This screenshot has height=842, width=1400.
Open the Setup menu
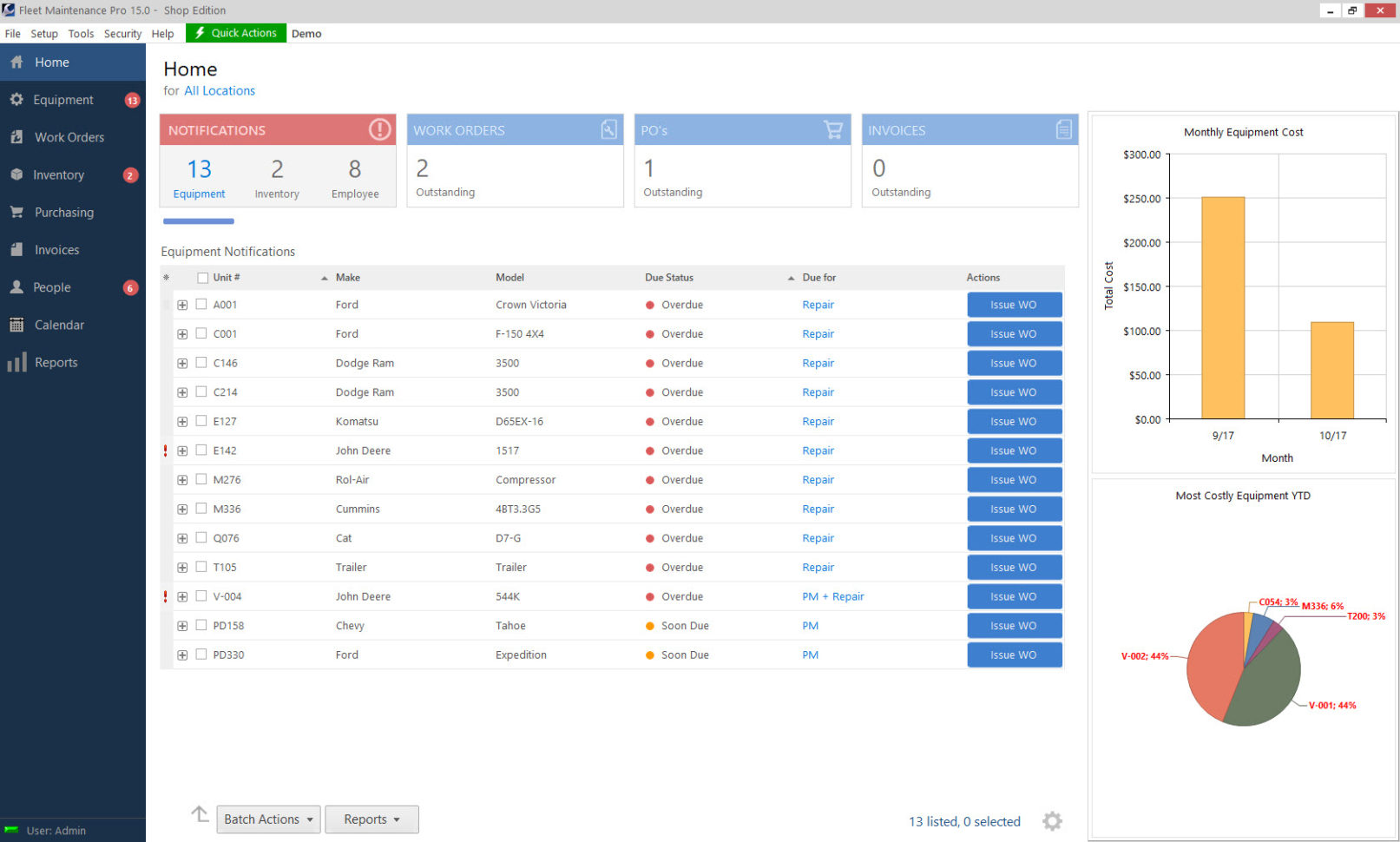pos(43,33)
